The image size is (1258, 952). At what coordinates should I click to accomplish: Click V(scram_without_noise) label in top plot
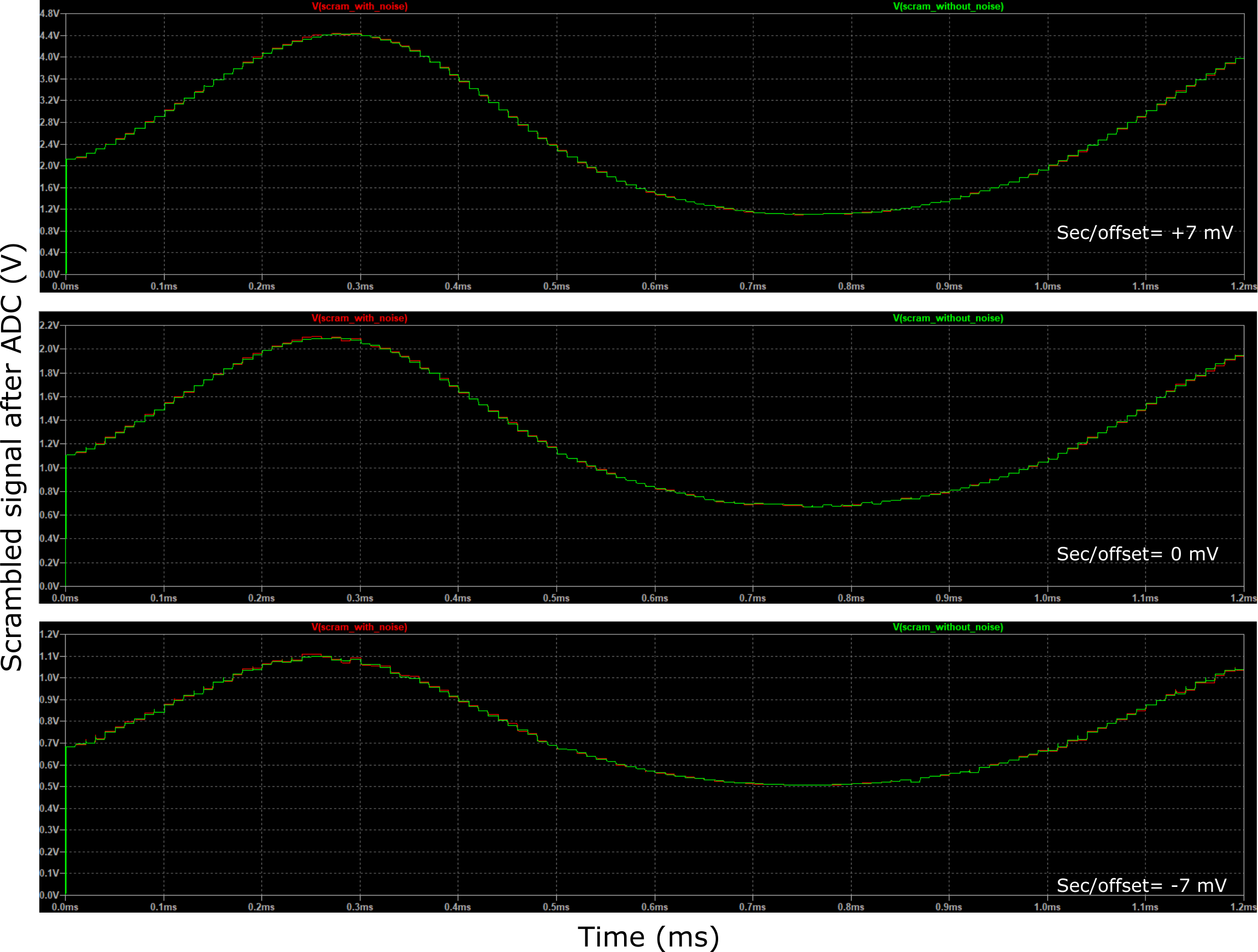coord(948,6)
